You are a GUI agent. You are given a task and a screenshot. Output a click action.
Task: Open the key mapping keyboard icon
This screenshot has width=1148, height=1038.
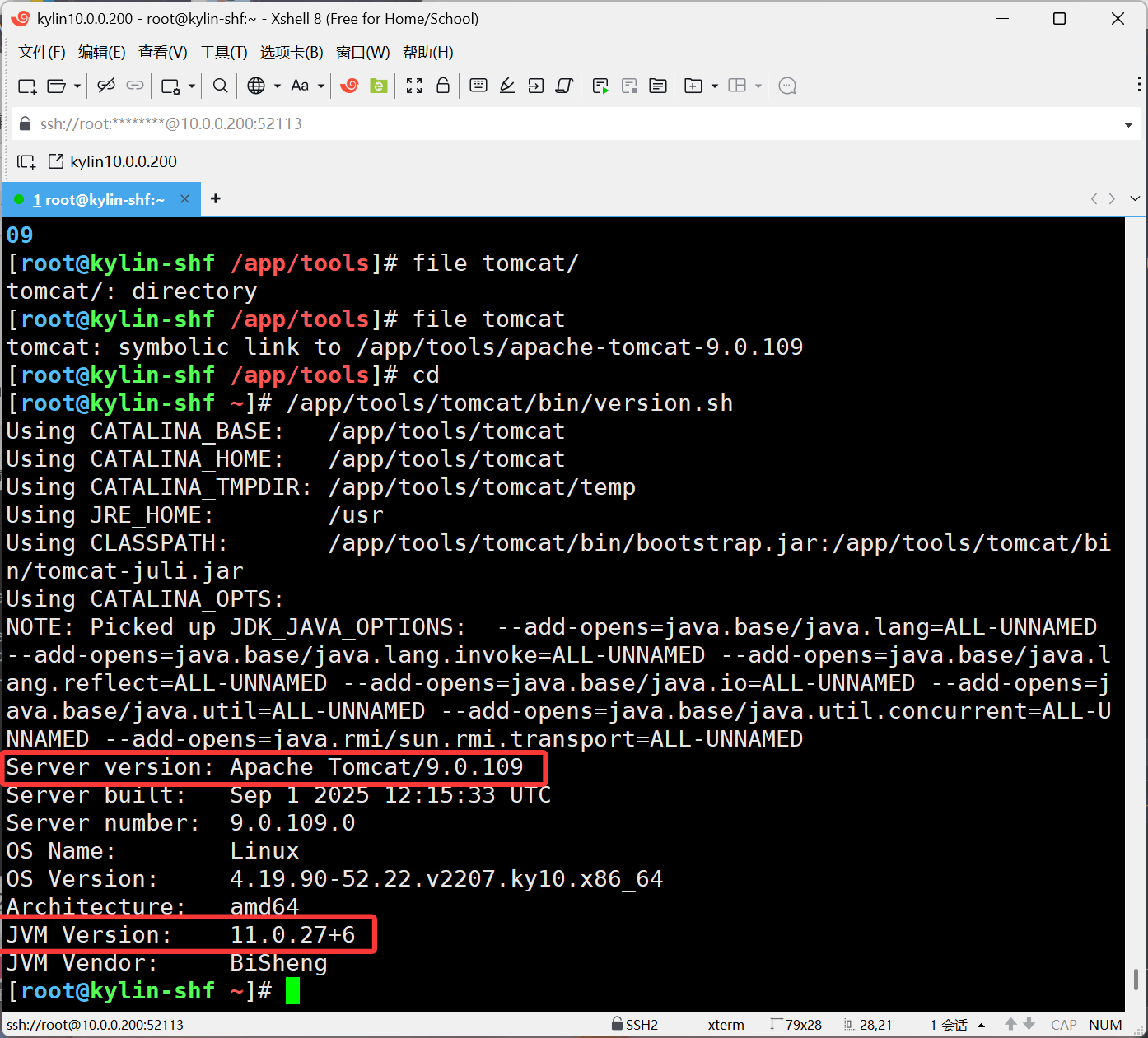[x=478, y=86]
